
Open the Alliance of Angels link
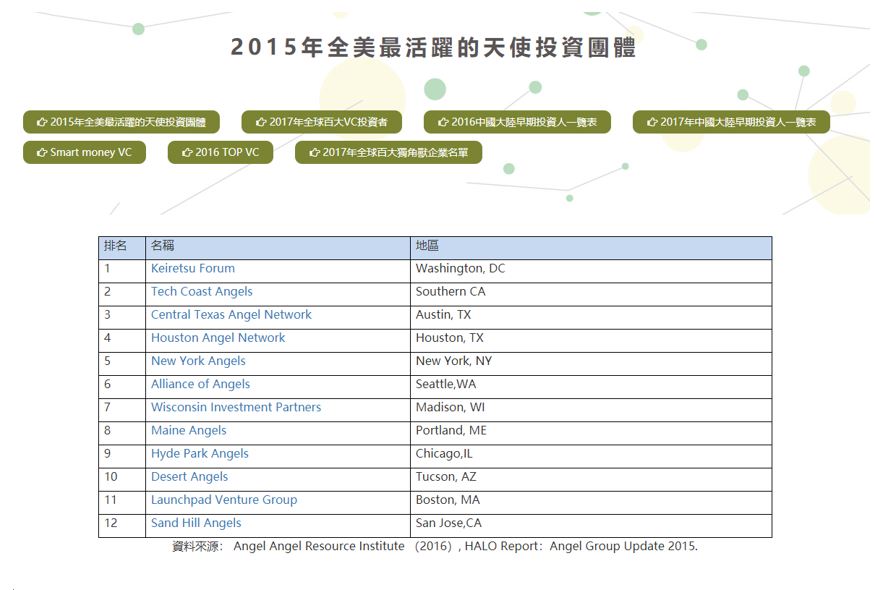(200, 384)
